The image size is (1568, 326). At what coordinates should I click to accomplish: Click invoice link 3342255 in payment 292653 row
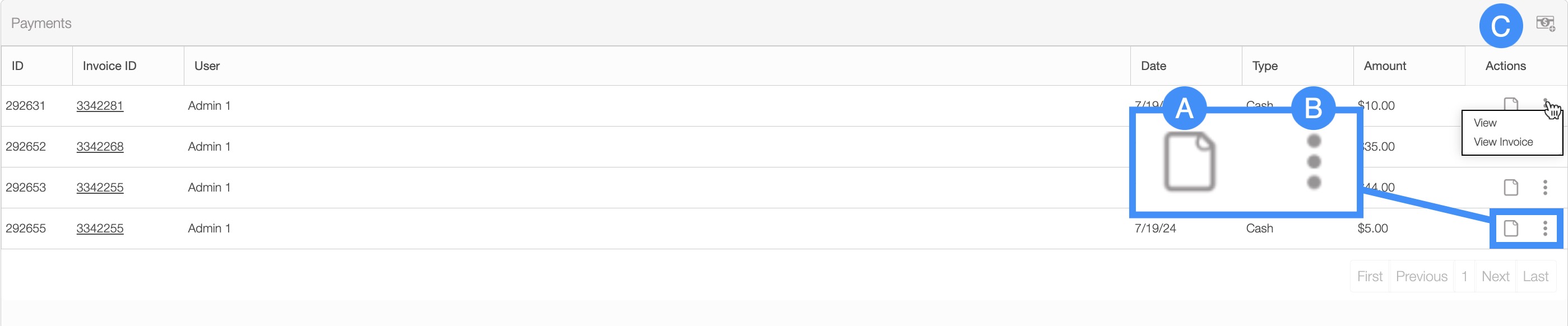point(100,187)
